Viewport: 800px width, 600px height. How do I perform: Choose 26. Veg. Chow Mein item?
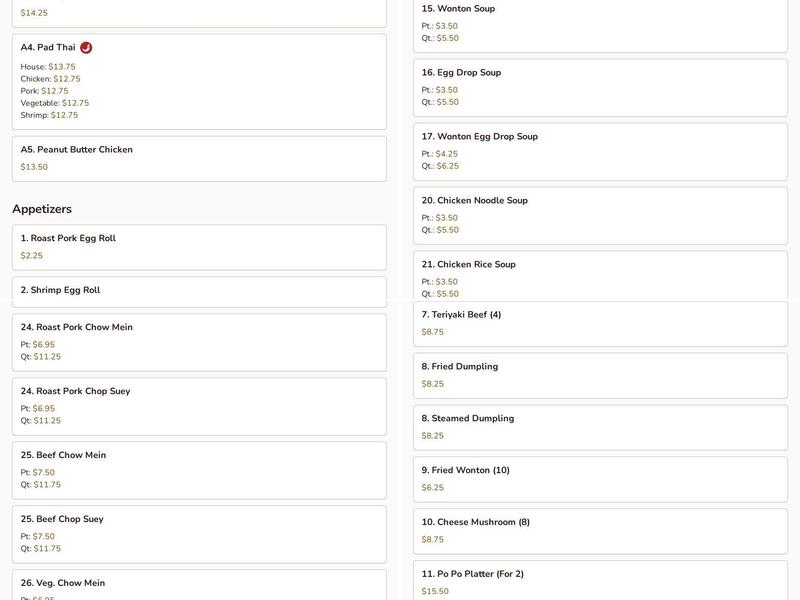pos(199,586)
